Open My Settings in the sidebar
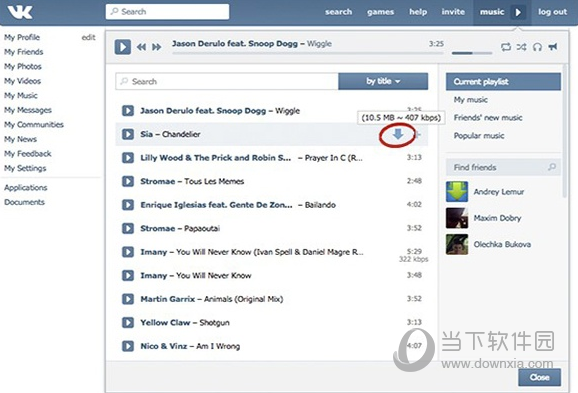The height and width of the screenshot is (393, 578). [x=25, y=168]
